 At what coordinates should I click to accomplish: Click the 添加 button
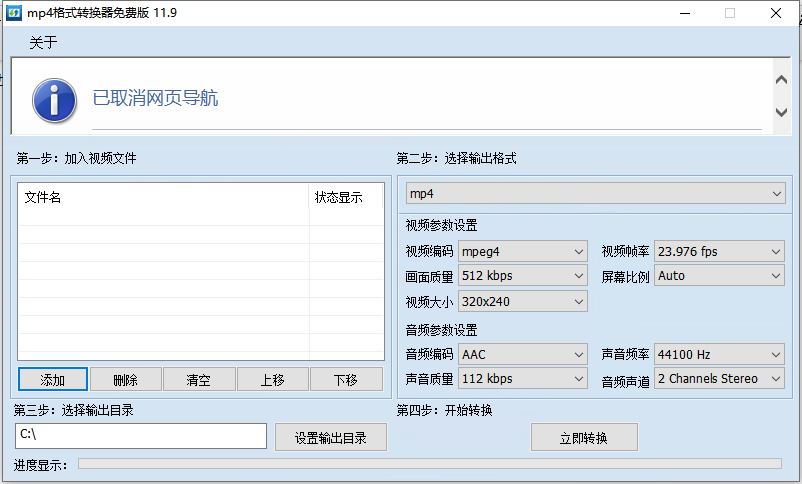tap(53, 379)
